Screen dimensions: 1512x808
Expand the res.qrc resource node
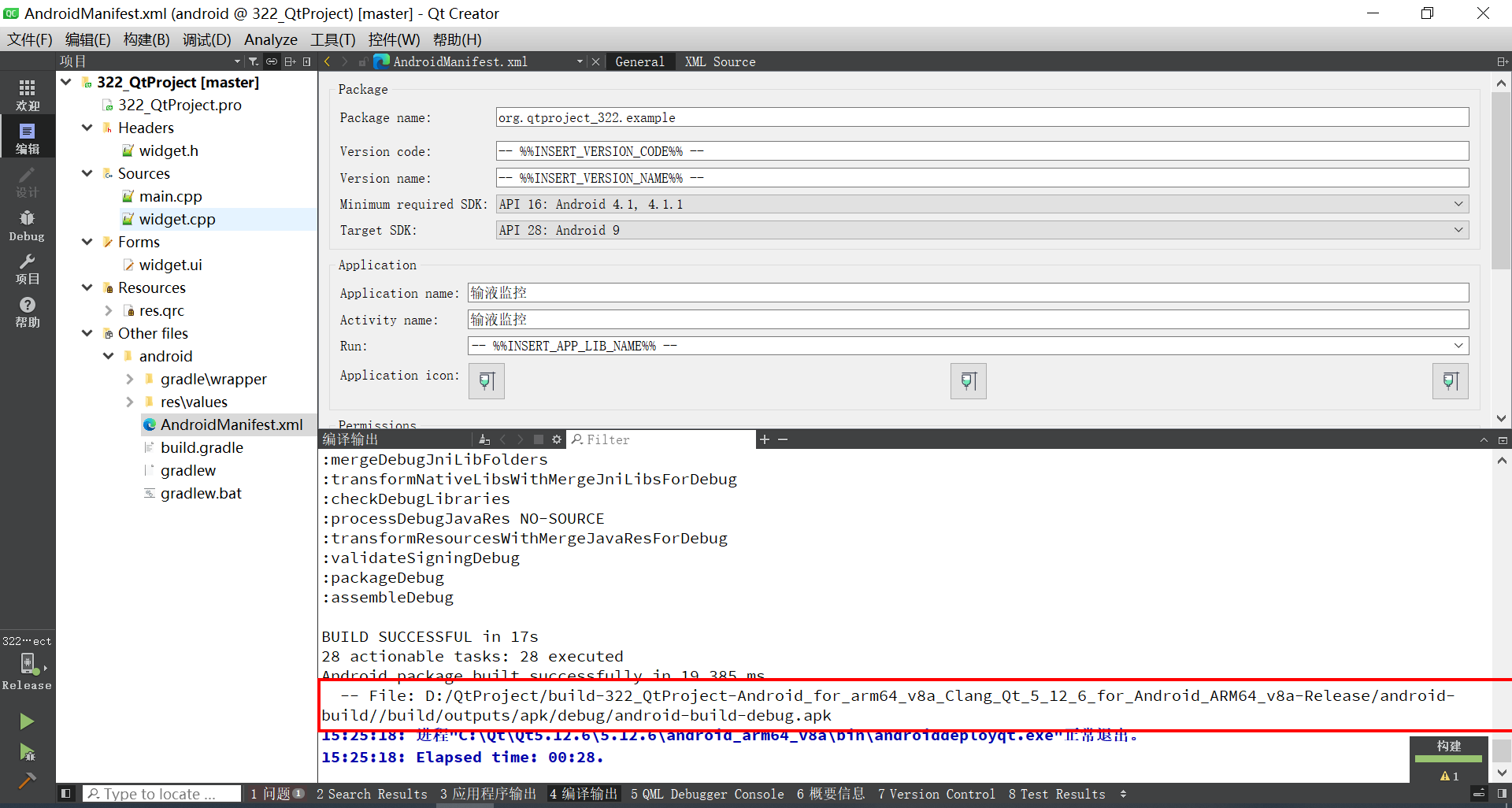pyautogui.click(x=109, y=310)
